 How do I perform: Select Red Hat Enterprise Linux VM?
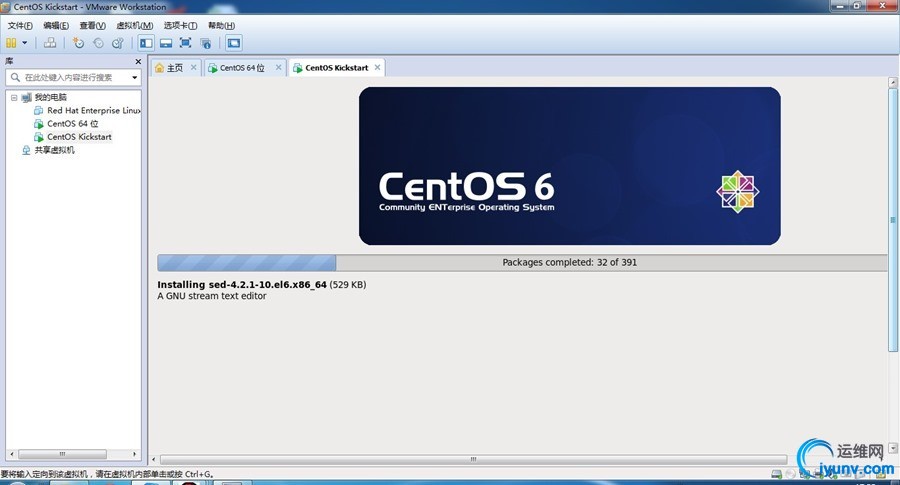click(x=94, y=110)
